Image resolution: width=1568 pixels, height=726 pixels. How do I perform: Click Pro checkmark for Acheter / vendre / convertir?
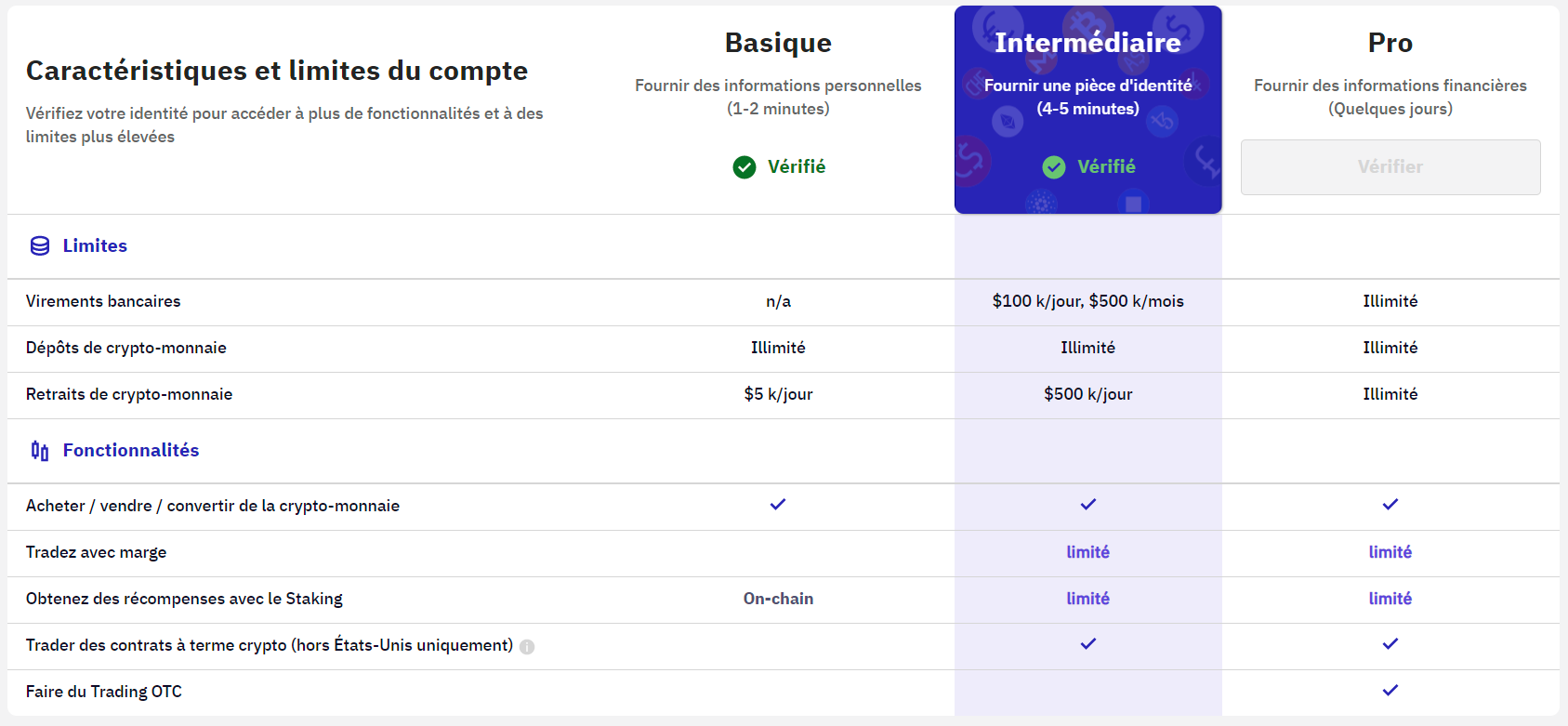coord(1390,505)
